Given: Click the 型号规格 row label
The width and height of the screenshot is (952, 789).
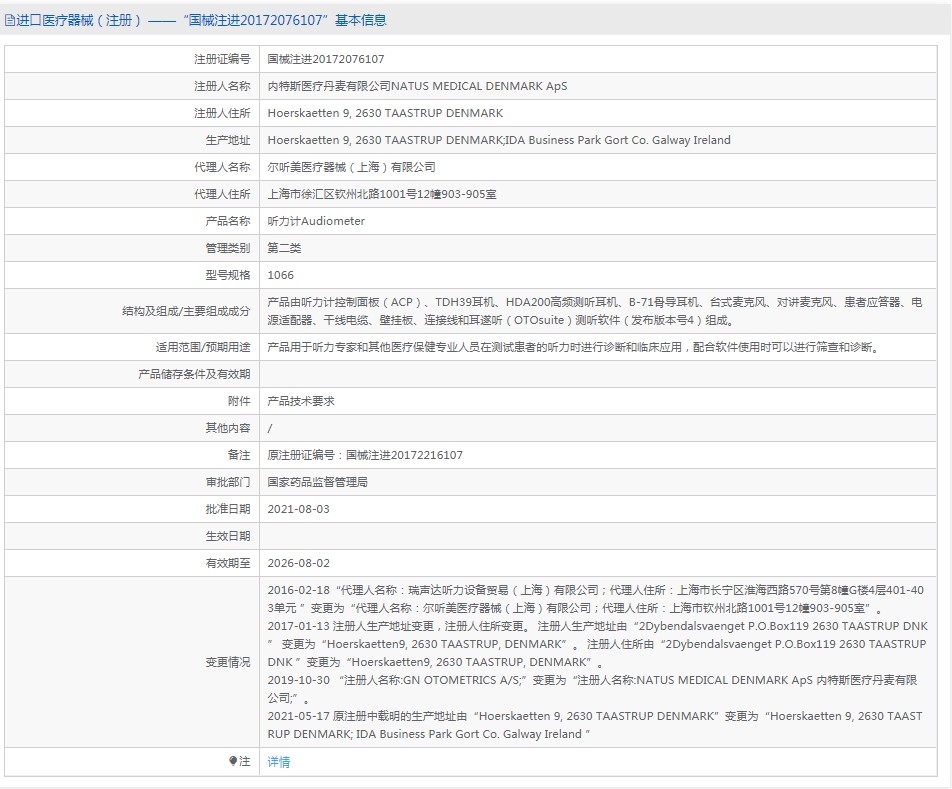Looking at the screenshot, I should point(228,276).
